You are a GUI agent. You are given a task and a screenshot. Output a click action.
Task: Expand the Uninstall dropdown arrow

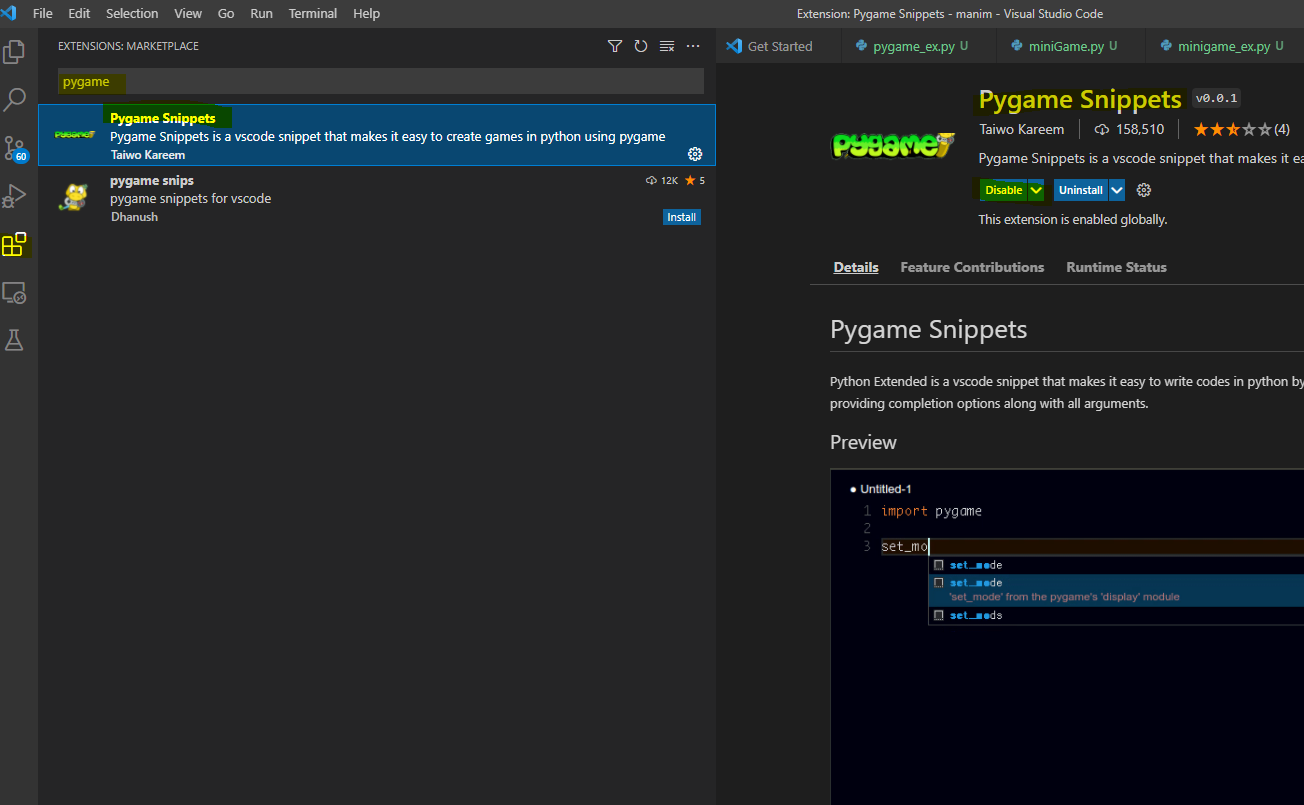coord(1117,190)
